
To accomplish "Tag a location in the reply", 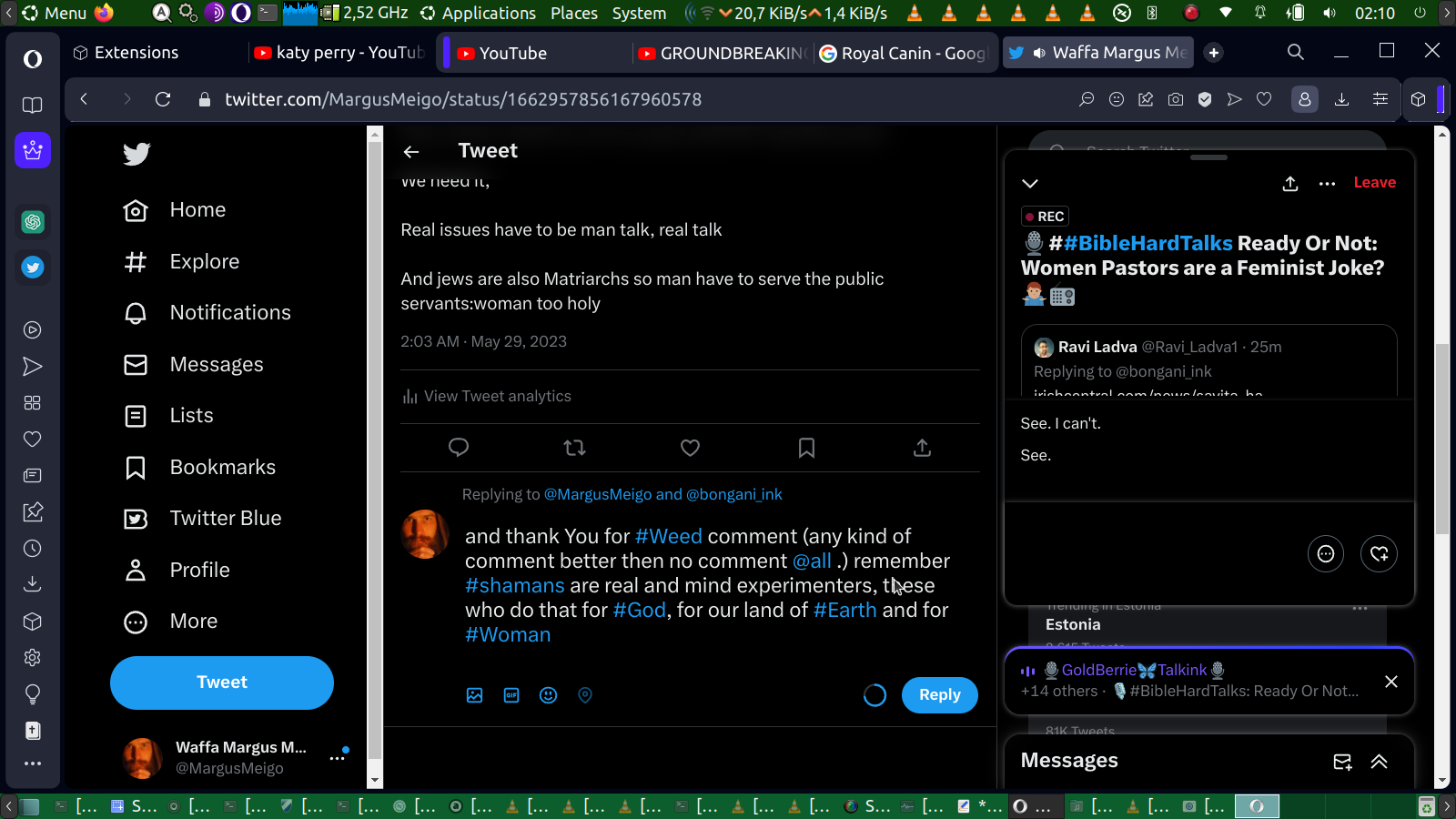I will pos(585,695).
